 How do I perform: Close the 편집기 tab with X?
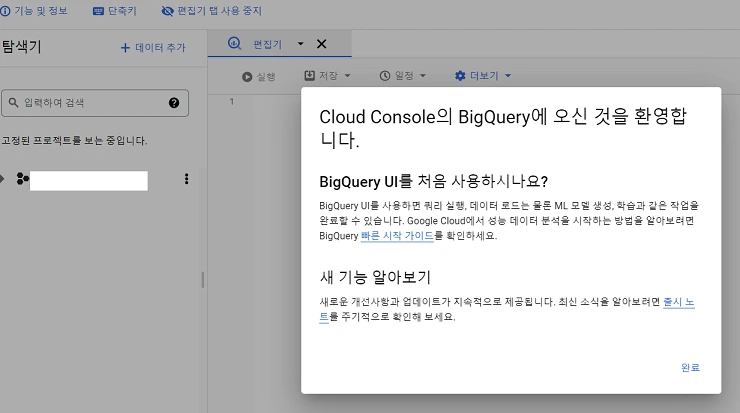[322, 44]
